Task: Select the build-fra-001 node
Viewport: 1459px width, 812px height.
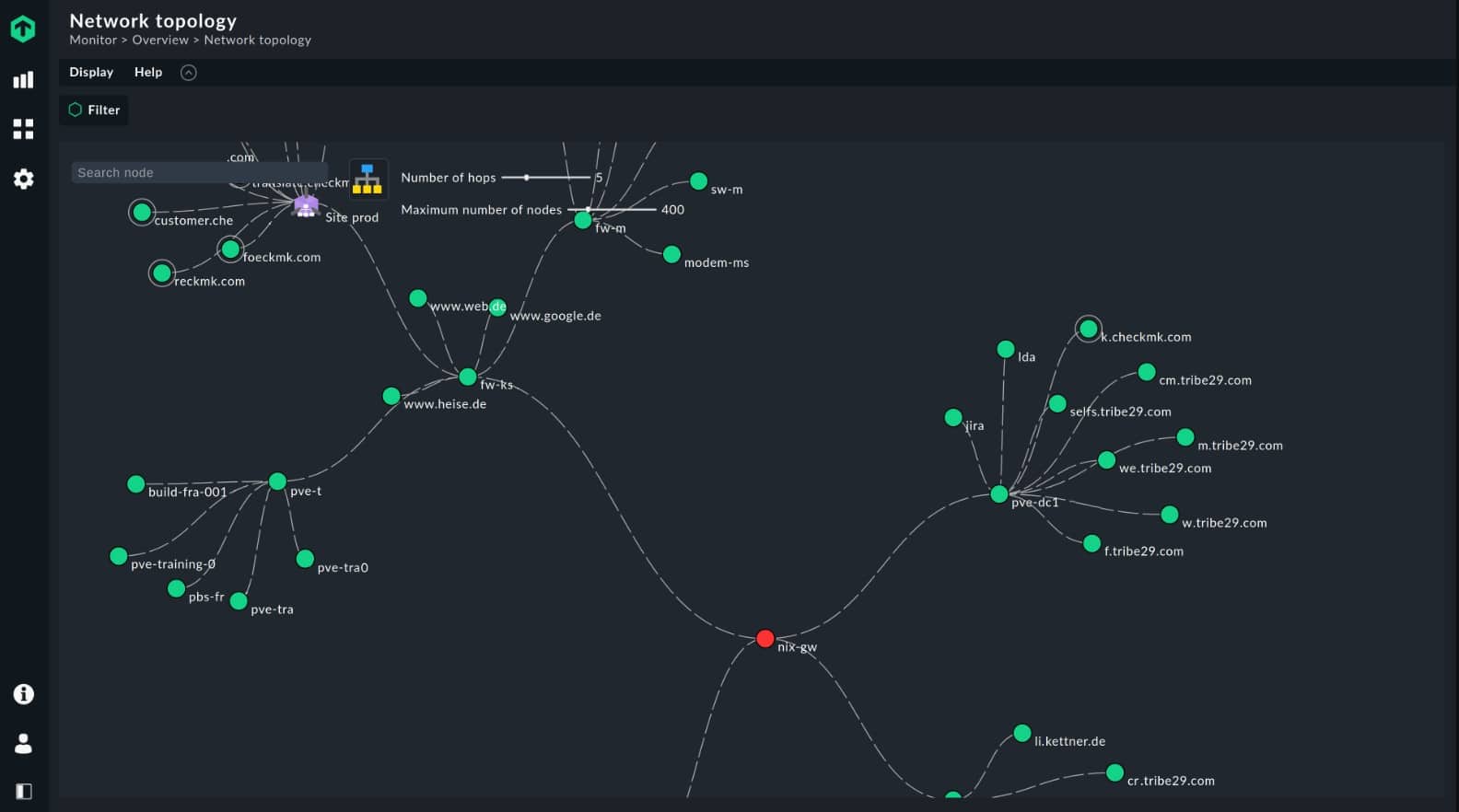Action: (x=136, y=483)
